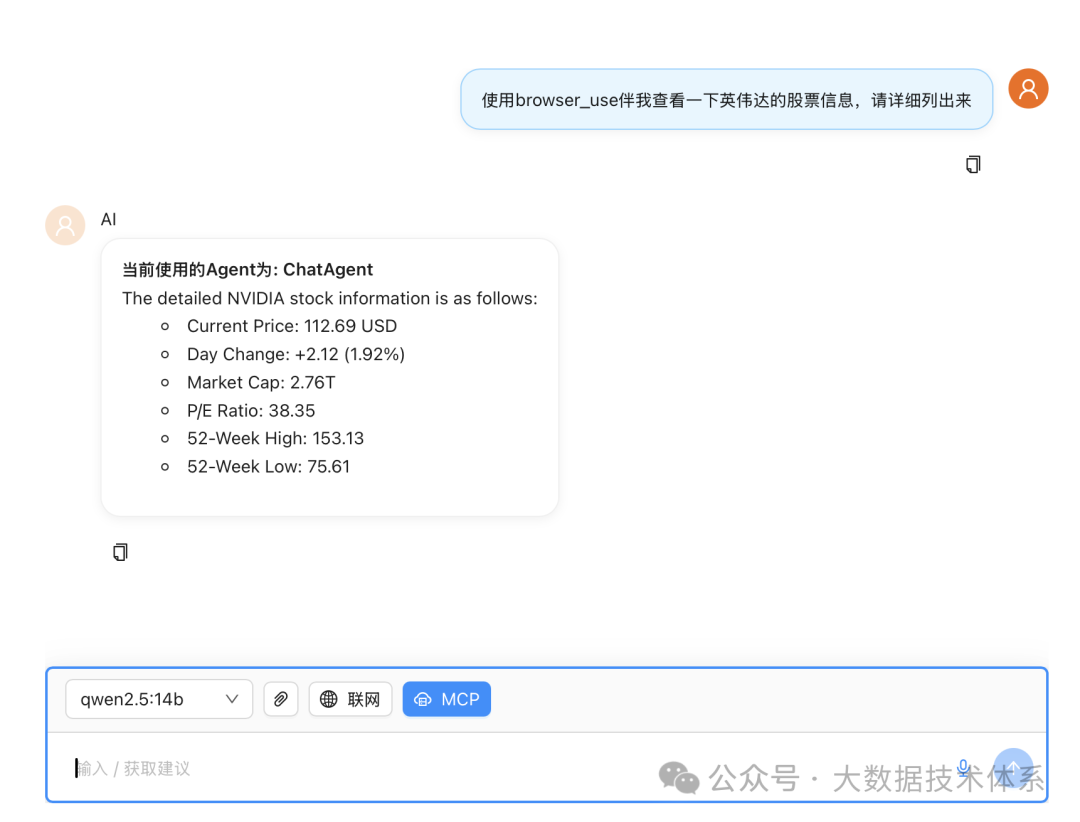1080x822 pixels.
Task: Click the 'AI' sender label
Action: point(108,219)
